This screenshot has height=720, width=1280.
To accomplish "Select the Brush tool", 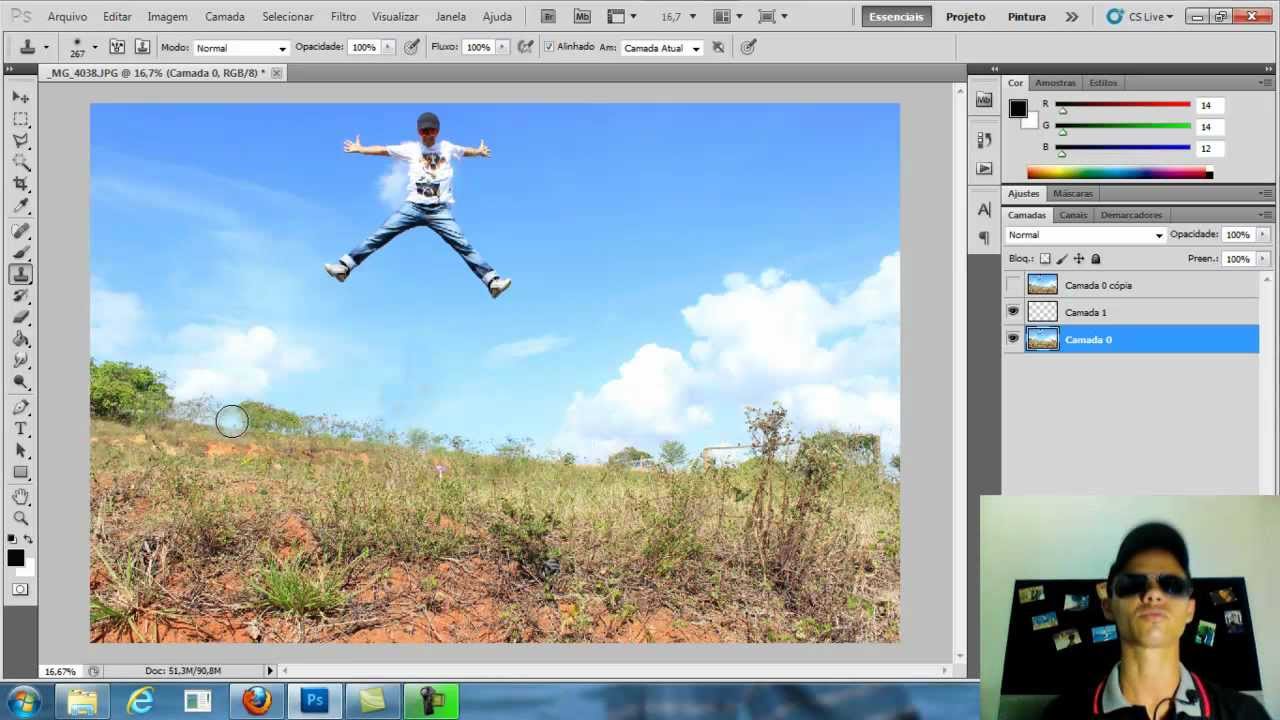I will [20, 252].
